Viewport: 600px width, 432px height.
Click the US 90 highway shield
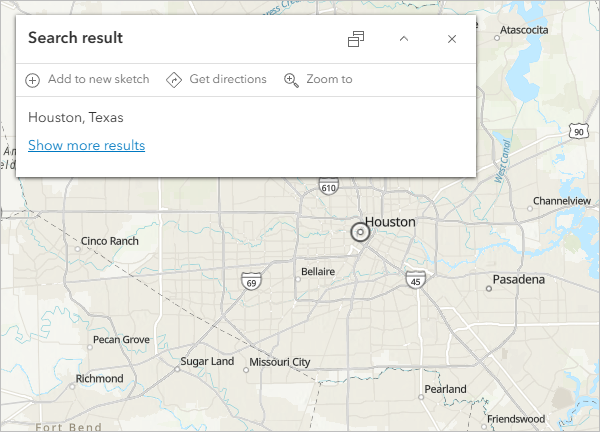(x=579, y=132)
